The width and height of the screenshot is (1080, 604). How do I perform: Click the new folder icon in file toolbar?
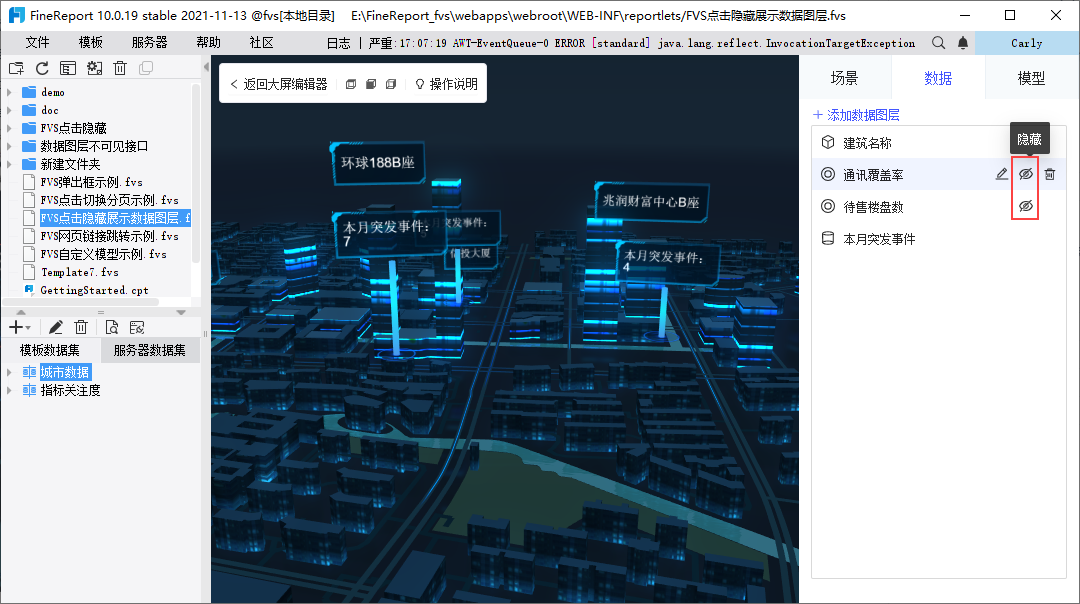pos(16,68)
